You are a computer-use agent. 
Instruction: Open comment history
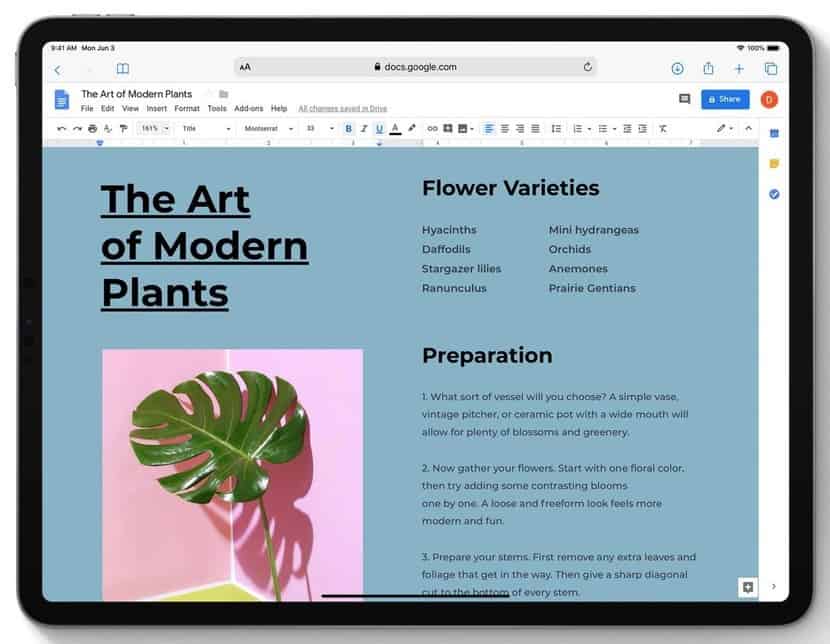pyautogui.click(x=685, y=99)
